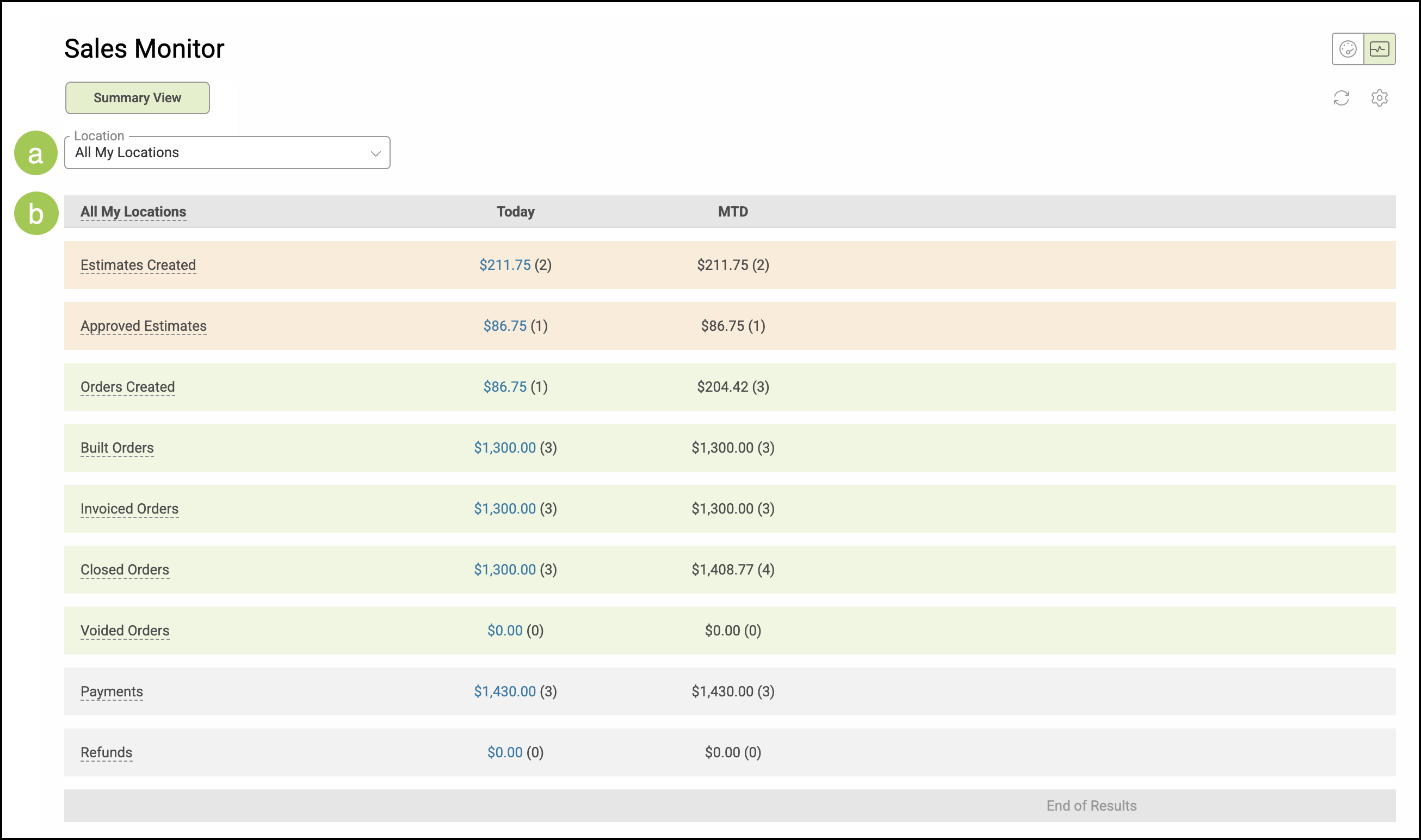Image resolution: width=1421 pixels, height=840 pixels.
Task: Select the monitor pulse view icon
Action: (1379, 50)
